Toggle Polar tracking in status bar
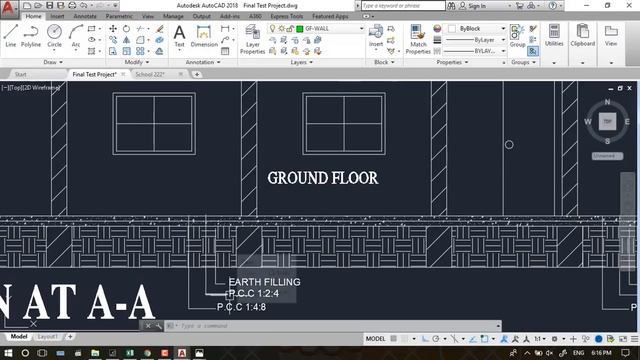 coord(436,339)
